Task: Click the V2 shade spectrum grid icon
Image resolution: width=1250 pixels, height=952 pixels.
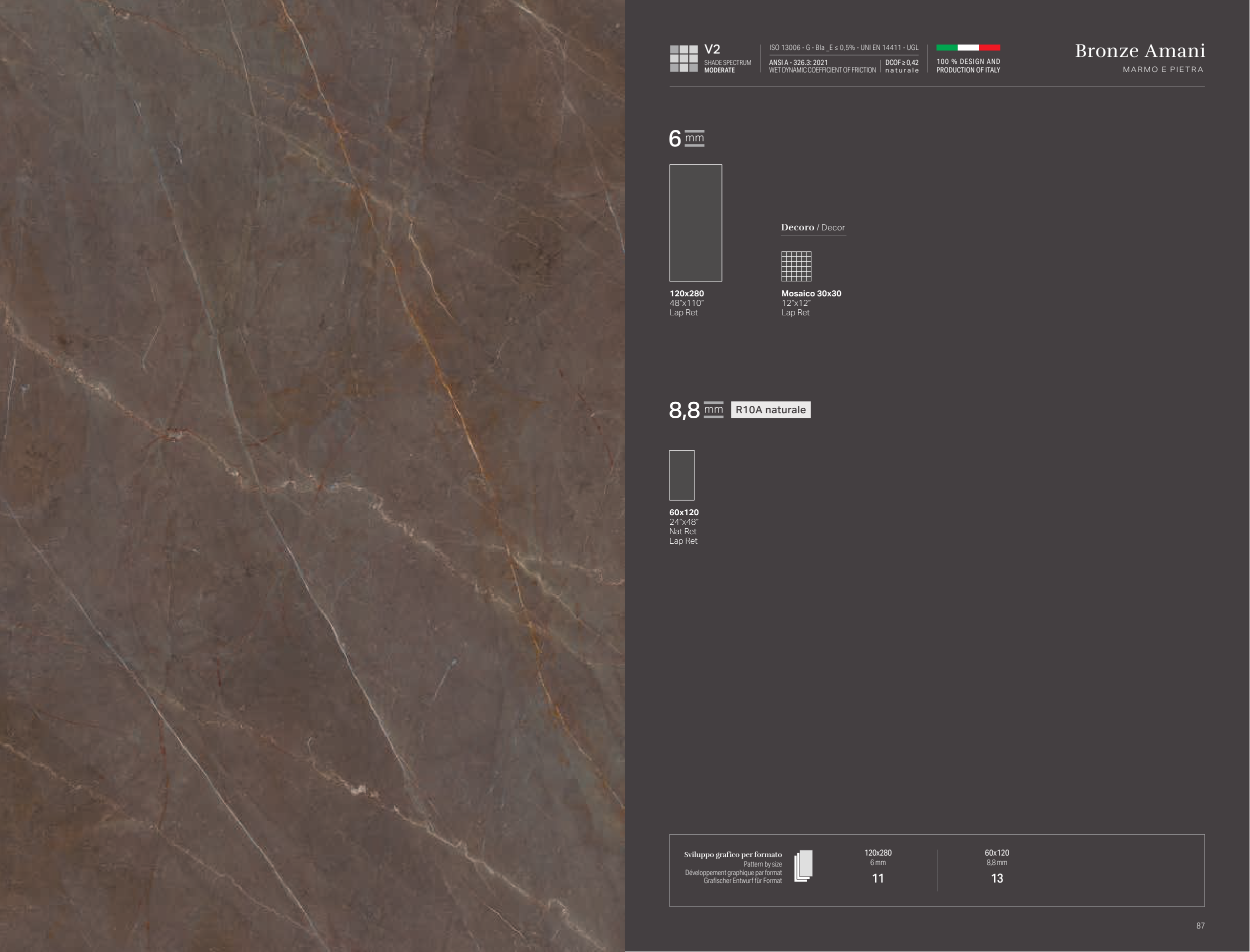Action: pyautogui.click(x=683, y=58)
